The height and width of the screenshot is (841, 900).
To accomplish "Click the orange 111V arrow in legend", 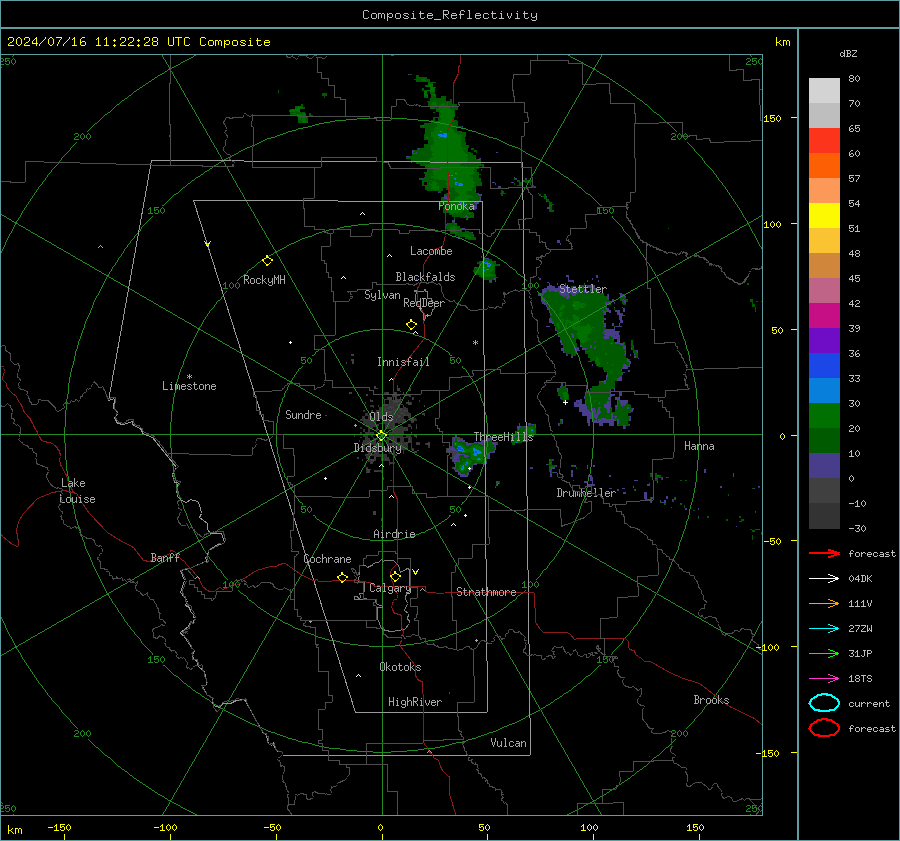I will pos(824,603).
